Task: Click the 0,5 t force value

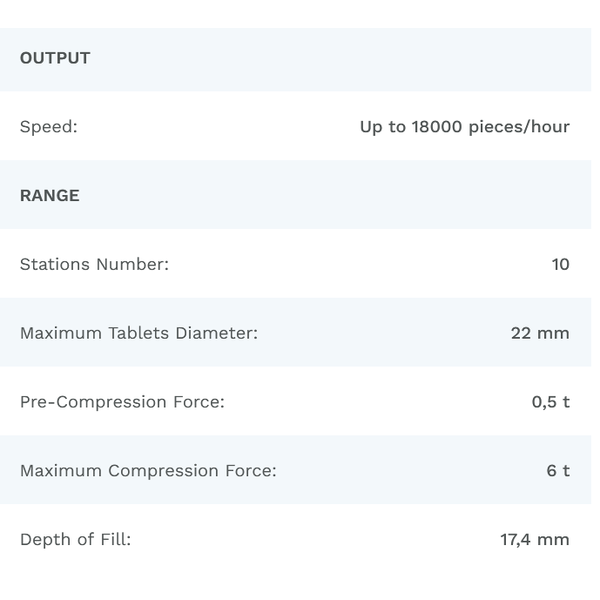Action: point(550,402)
